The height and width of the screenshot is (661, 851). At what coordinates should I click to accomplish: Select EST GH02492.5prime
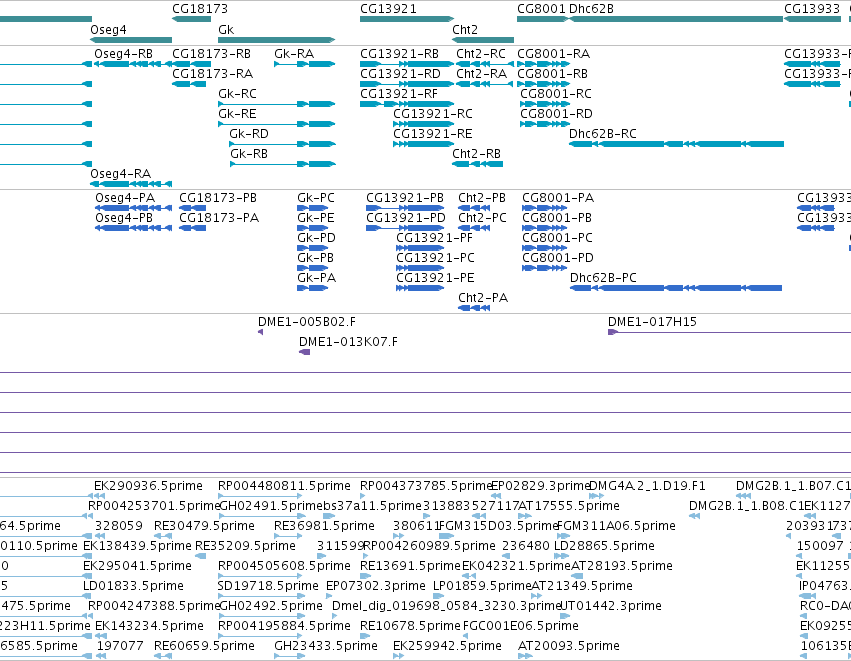[260, 616]
